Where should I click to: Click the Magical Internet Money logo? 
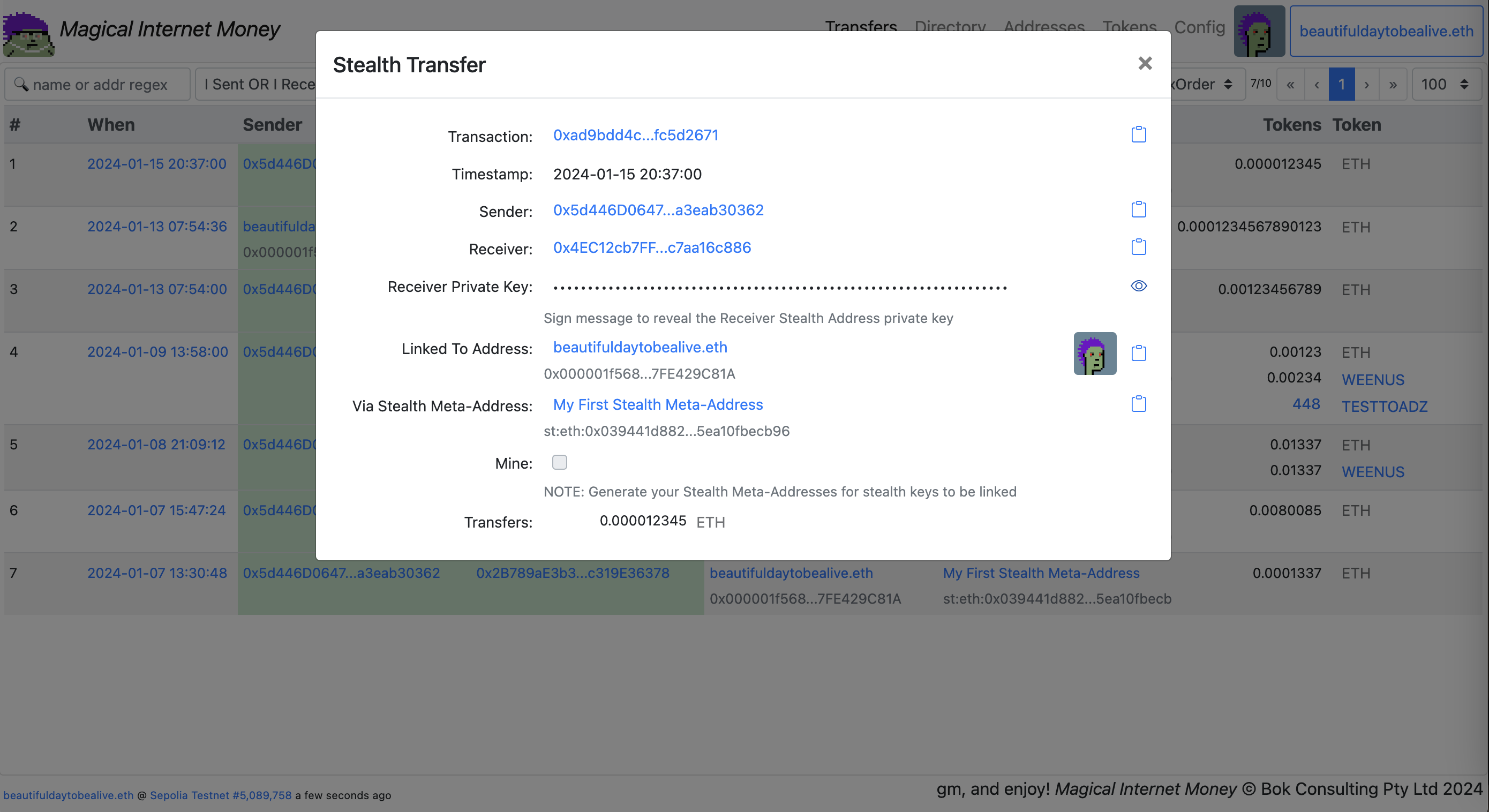click(28, 33)
